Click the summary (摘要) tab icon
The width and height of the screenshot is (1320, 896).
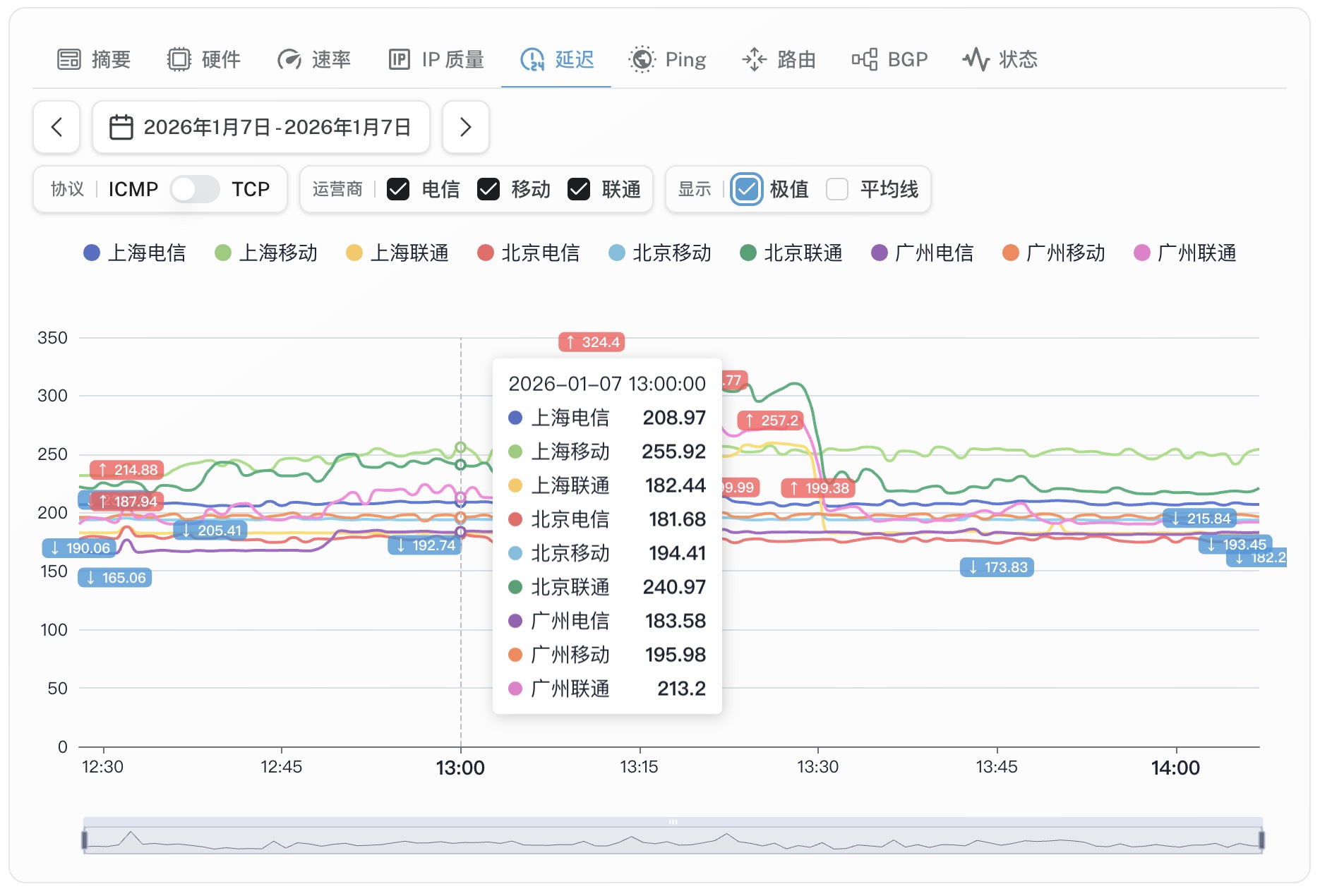[x=69, y=59]
